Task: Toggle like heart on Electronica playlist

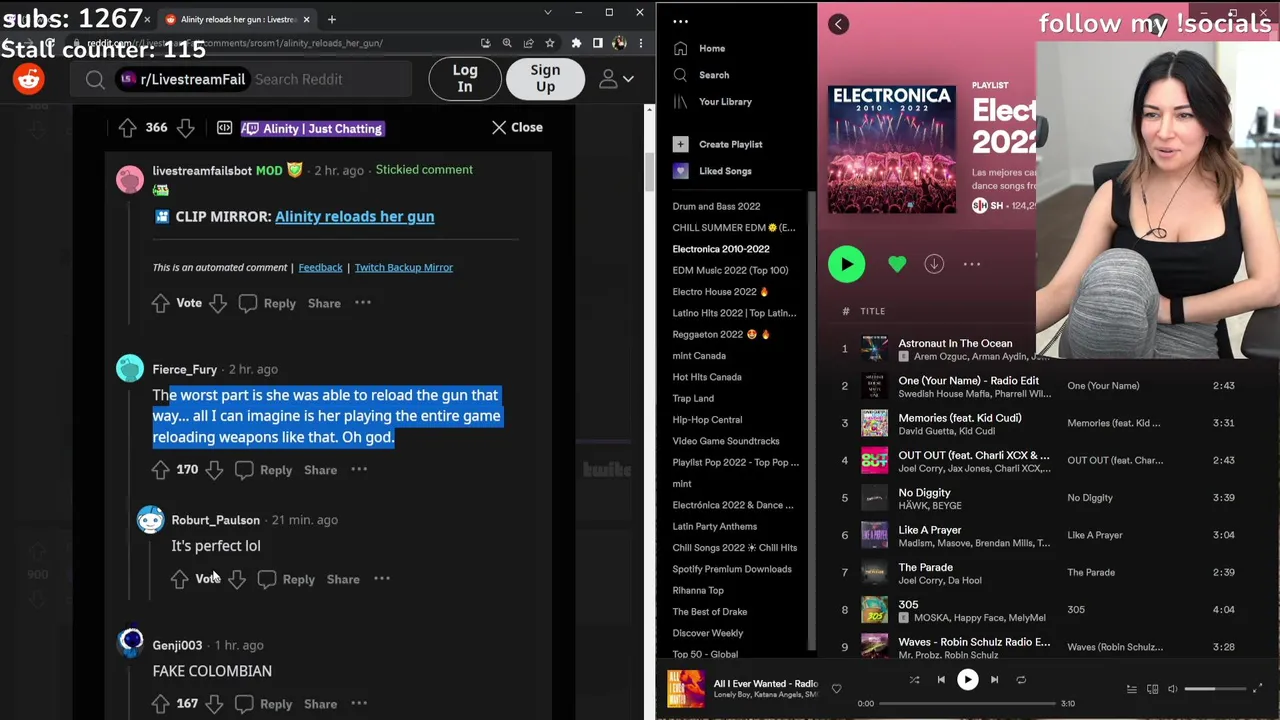Action: click(x=897, y=264)
